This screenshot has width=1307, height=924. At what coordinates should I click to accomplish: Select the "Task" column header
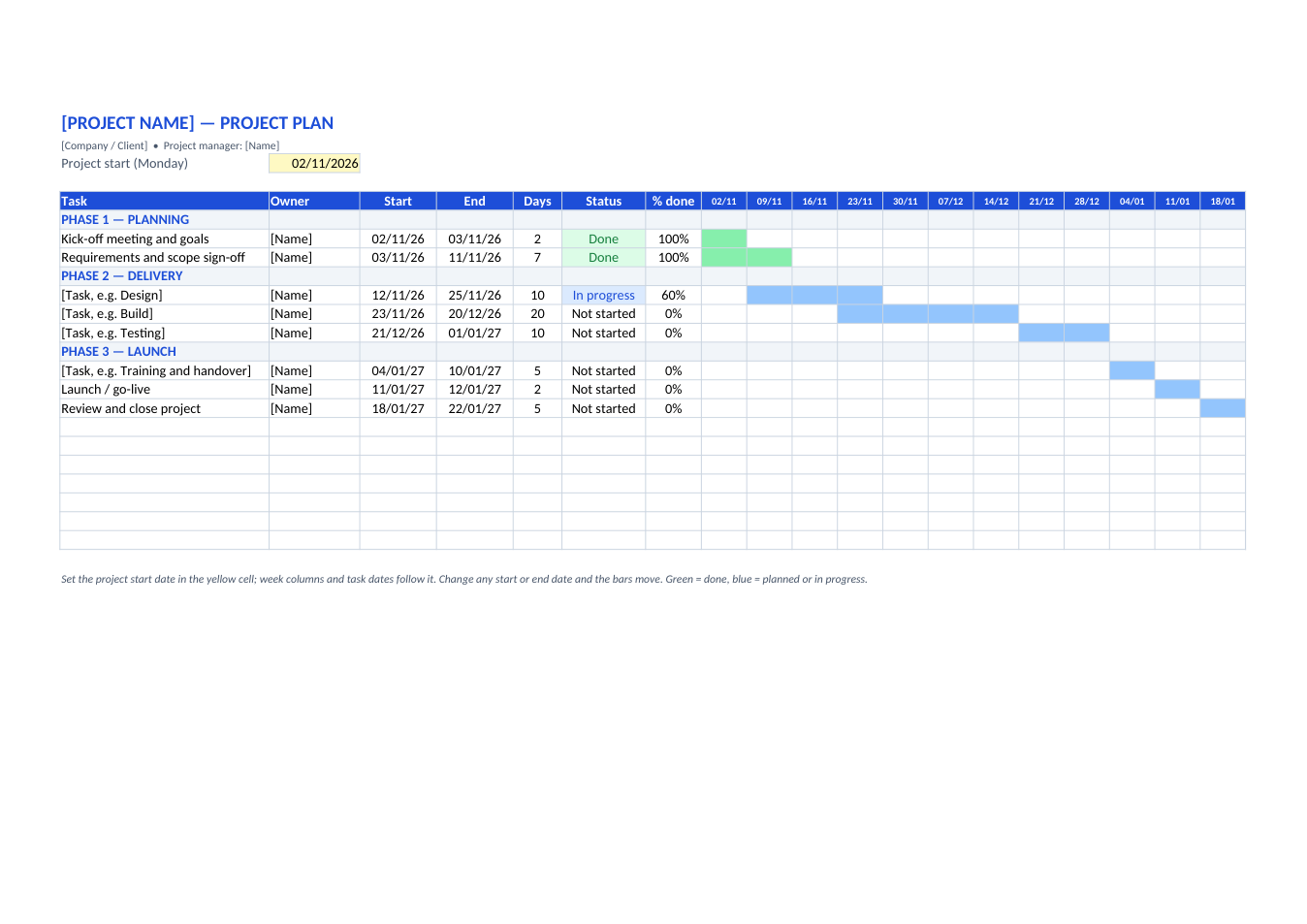click(x=164, y=201)
